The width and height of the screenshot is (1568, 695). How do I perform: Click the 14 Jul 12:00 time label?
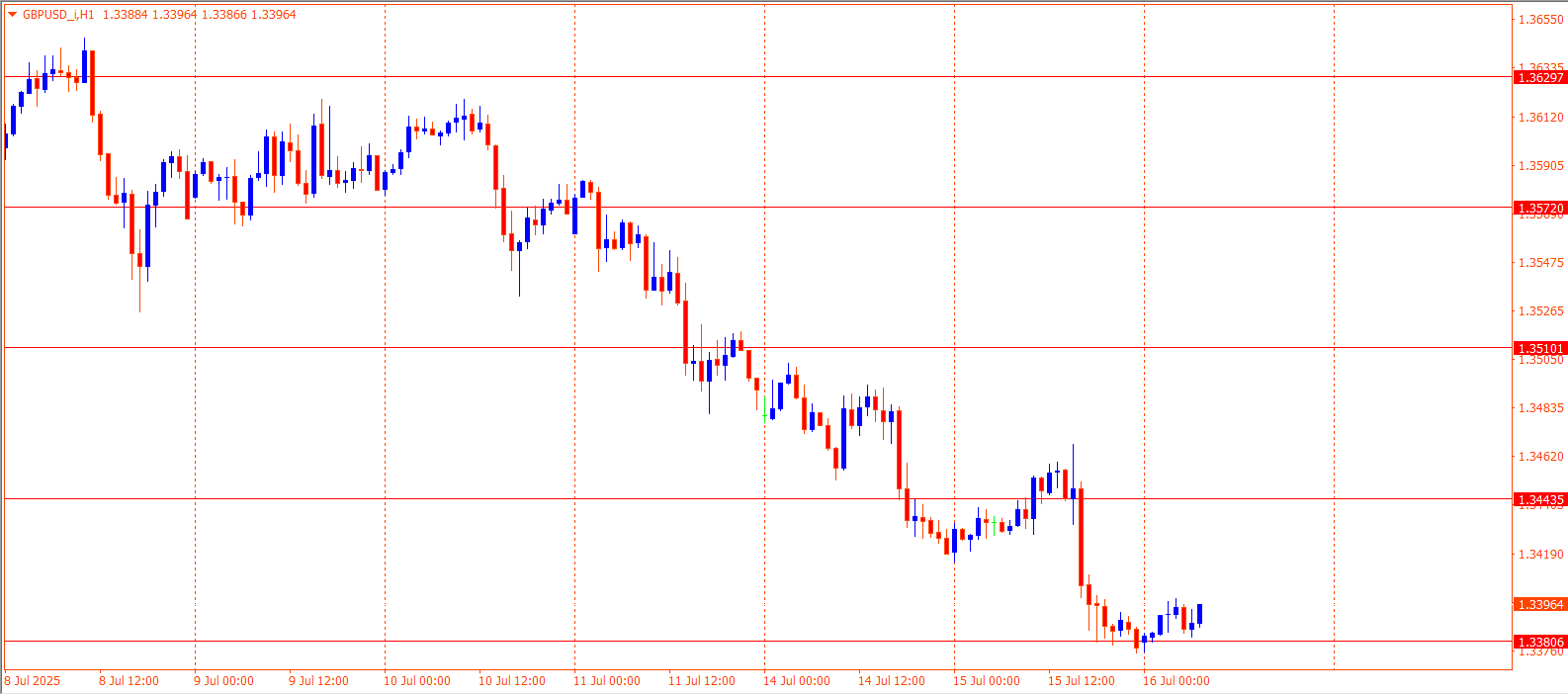coord(892,681)
